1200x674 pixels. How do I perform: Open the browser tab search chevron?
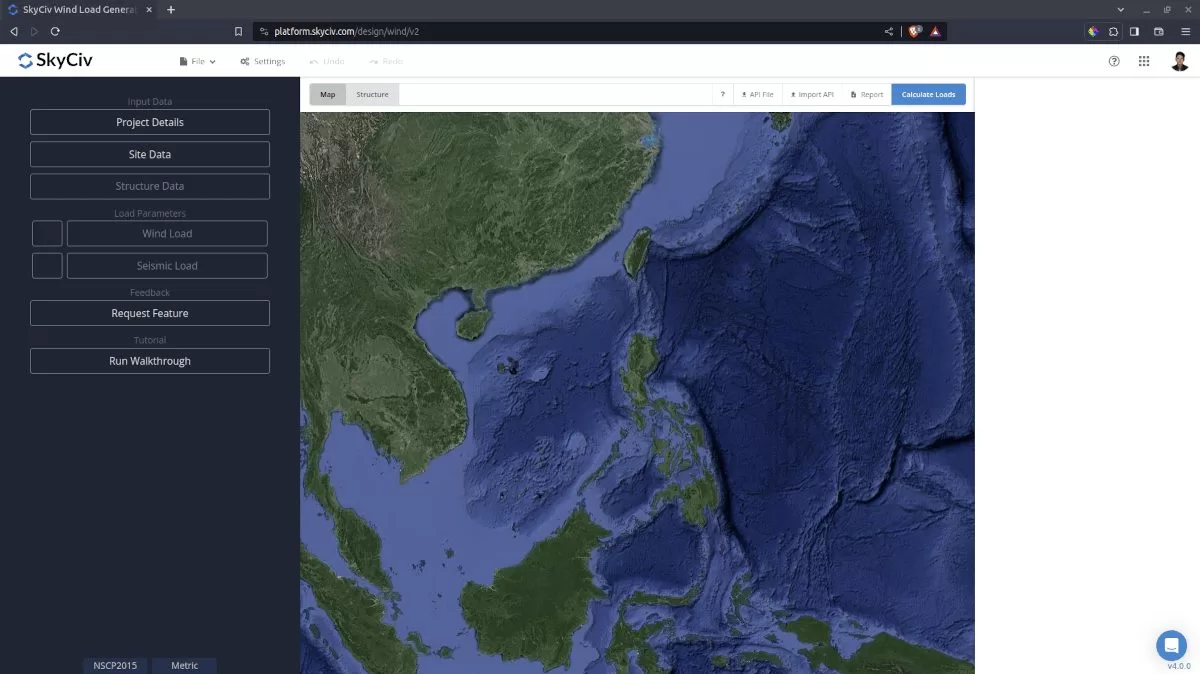[x=1120, y=9]
